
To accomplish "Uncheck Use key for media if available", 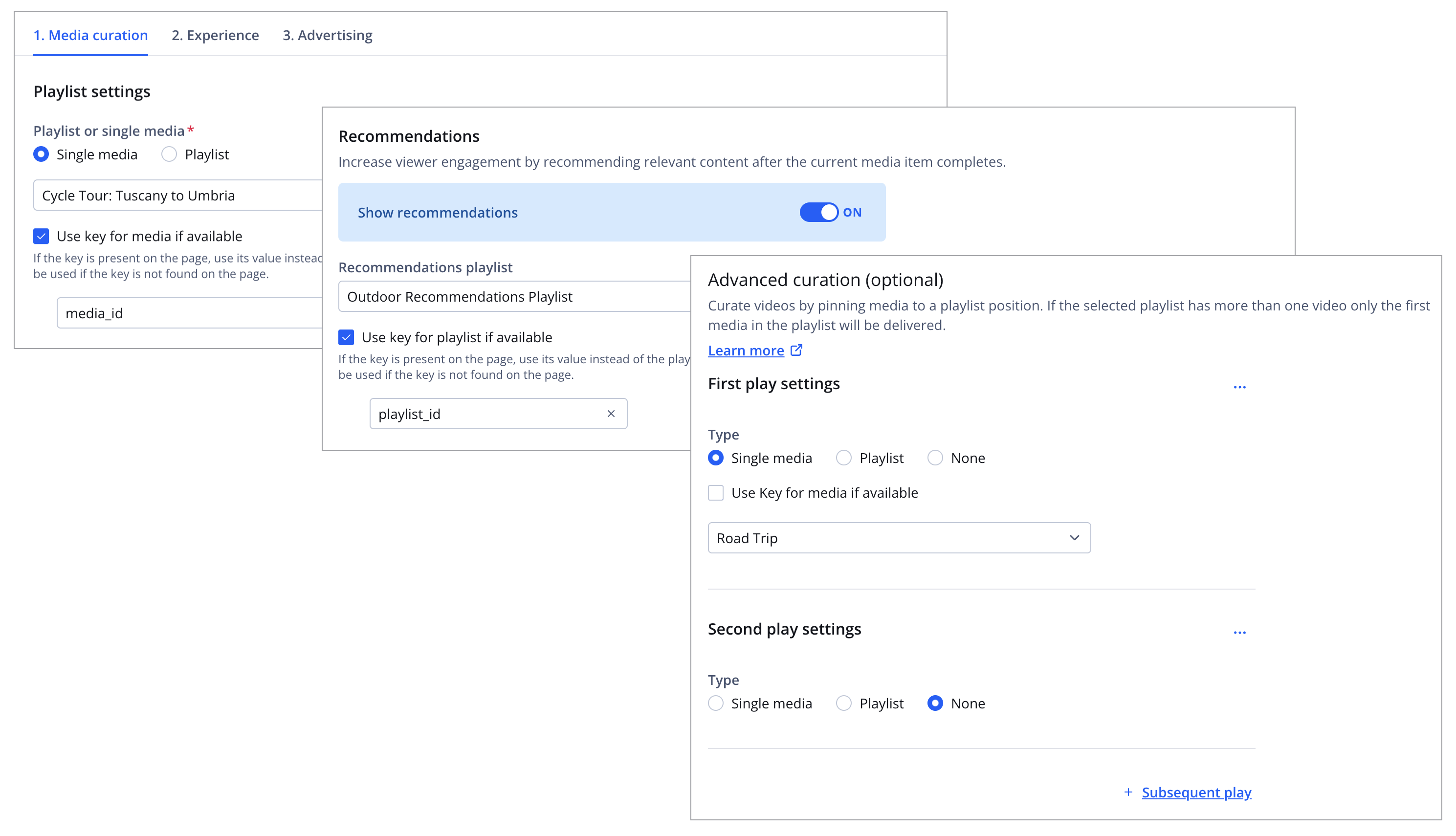I will click(42, 236).
